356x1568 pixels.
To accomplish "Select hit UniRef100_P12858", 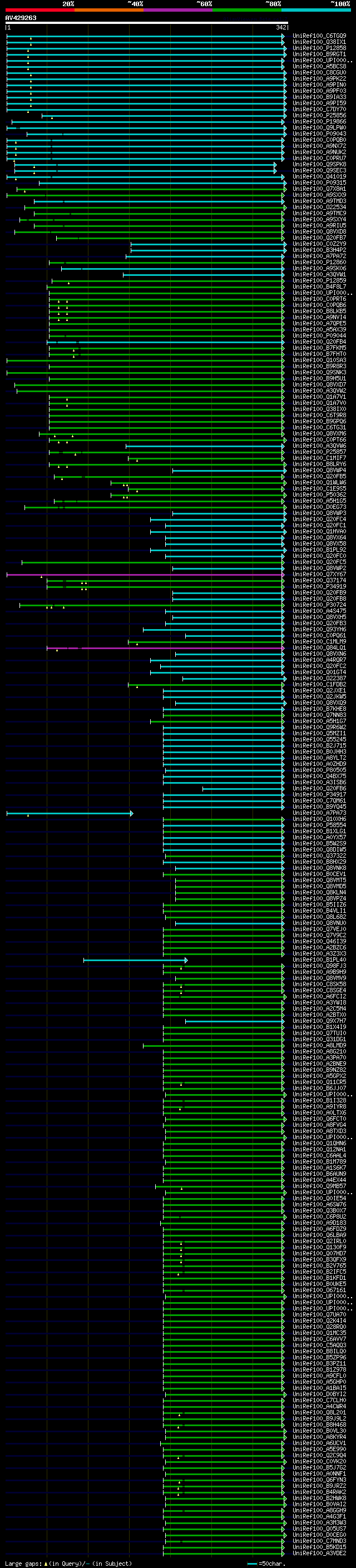I will [319, 48].
